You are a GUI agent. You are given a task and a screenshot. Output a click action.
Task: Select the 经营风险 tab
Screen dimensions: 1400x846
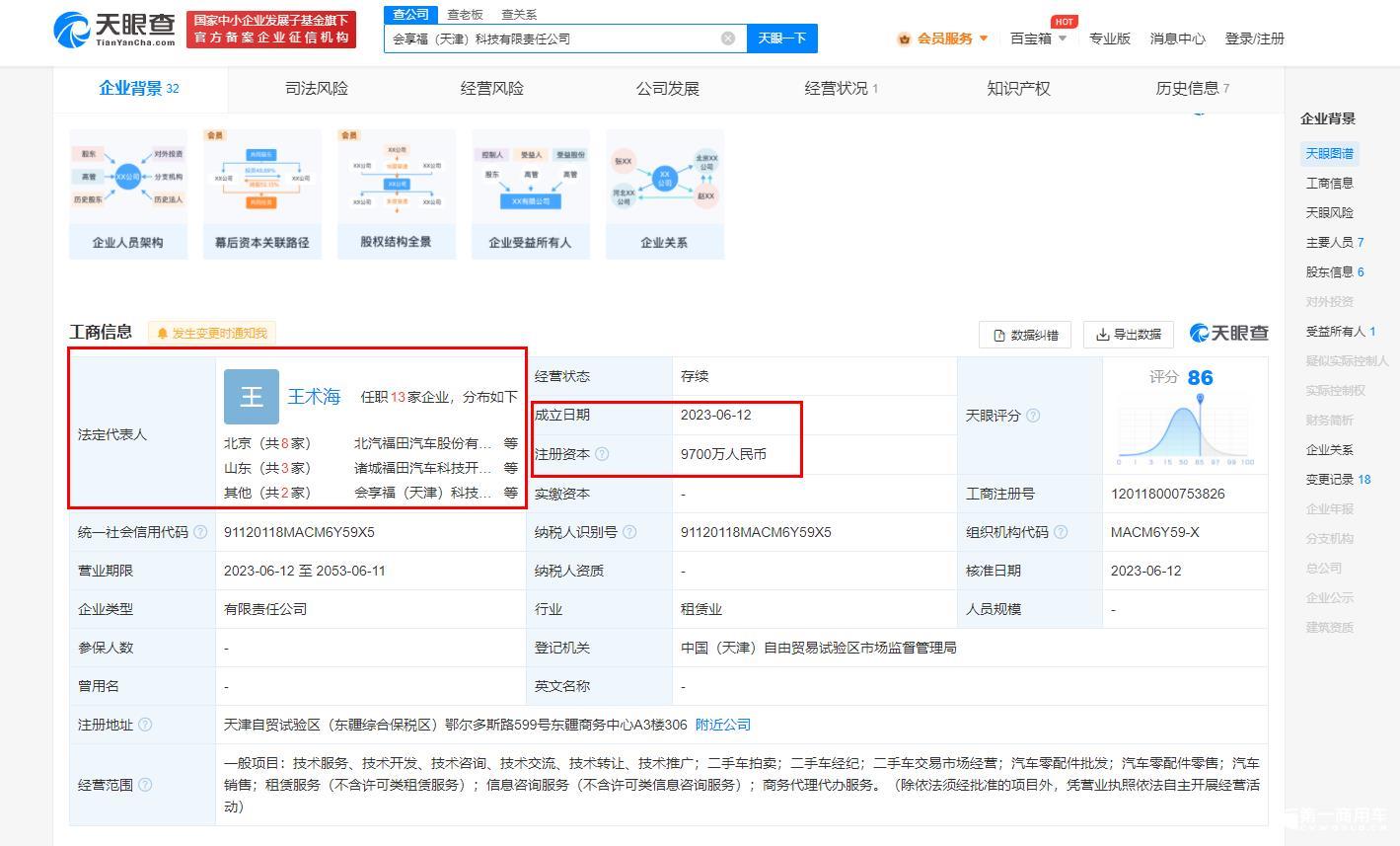point(491,89)
